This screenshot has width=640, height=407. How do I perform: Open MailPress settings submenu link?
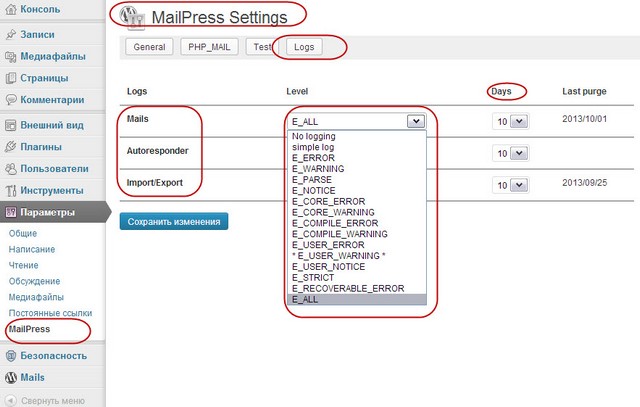tap(29, 329)
